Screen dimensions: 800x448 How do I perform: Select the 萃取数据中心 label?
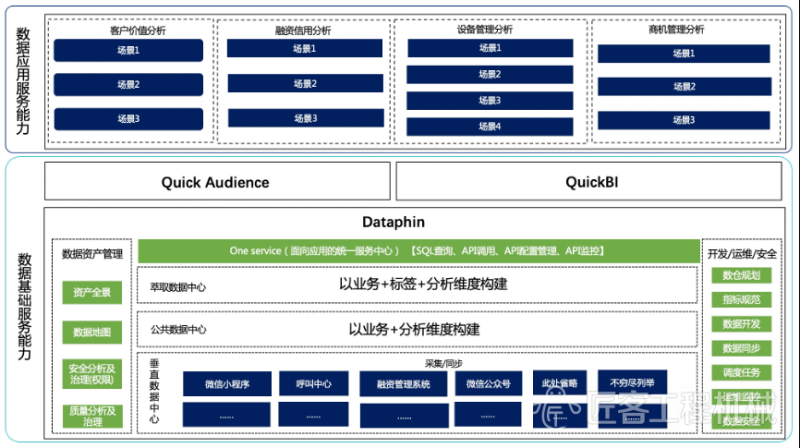pyautogui.click(x=178, y=287)
